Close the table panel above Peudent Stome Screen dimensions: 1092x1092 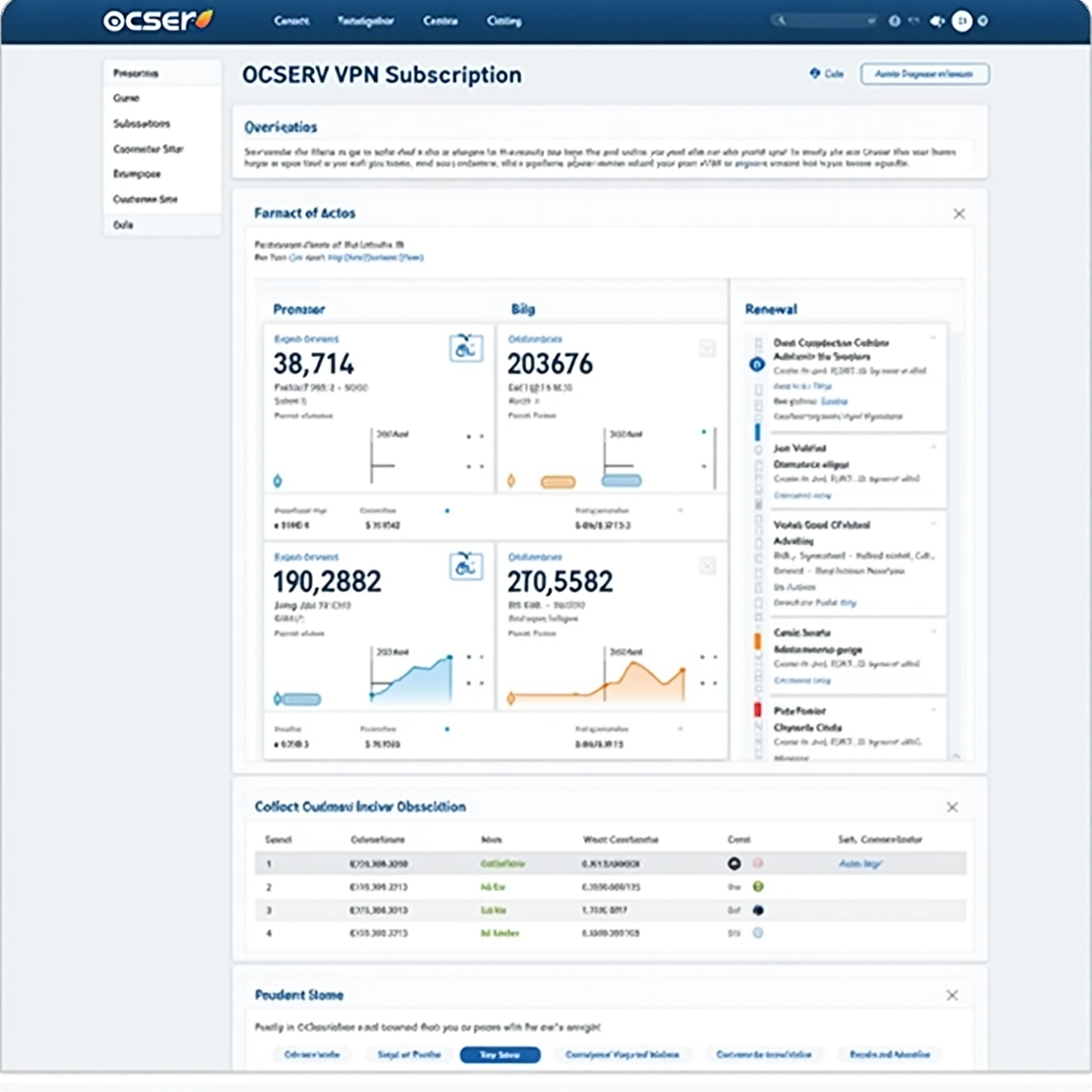click(952, 807)
